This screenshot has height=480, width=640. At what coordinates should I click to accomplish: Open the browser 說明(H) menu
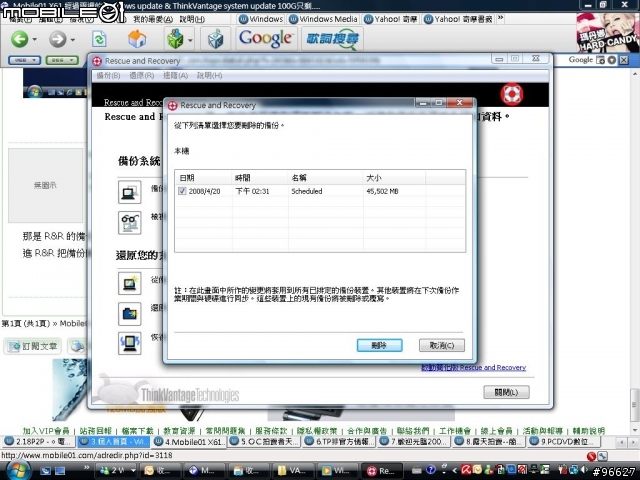(191, 19)
